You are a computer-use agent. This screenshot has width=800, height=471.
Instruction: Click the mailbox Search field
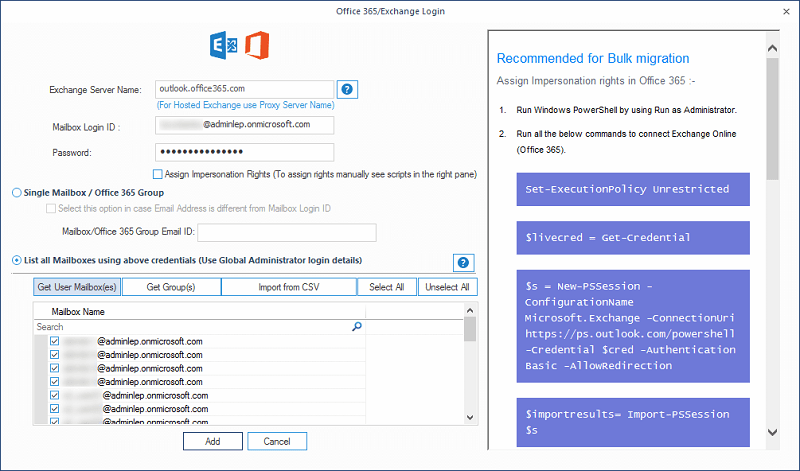click(190, 327)
